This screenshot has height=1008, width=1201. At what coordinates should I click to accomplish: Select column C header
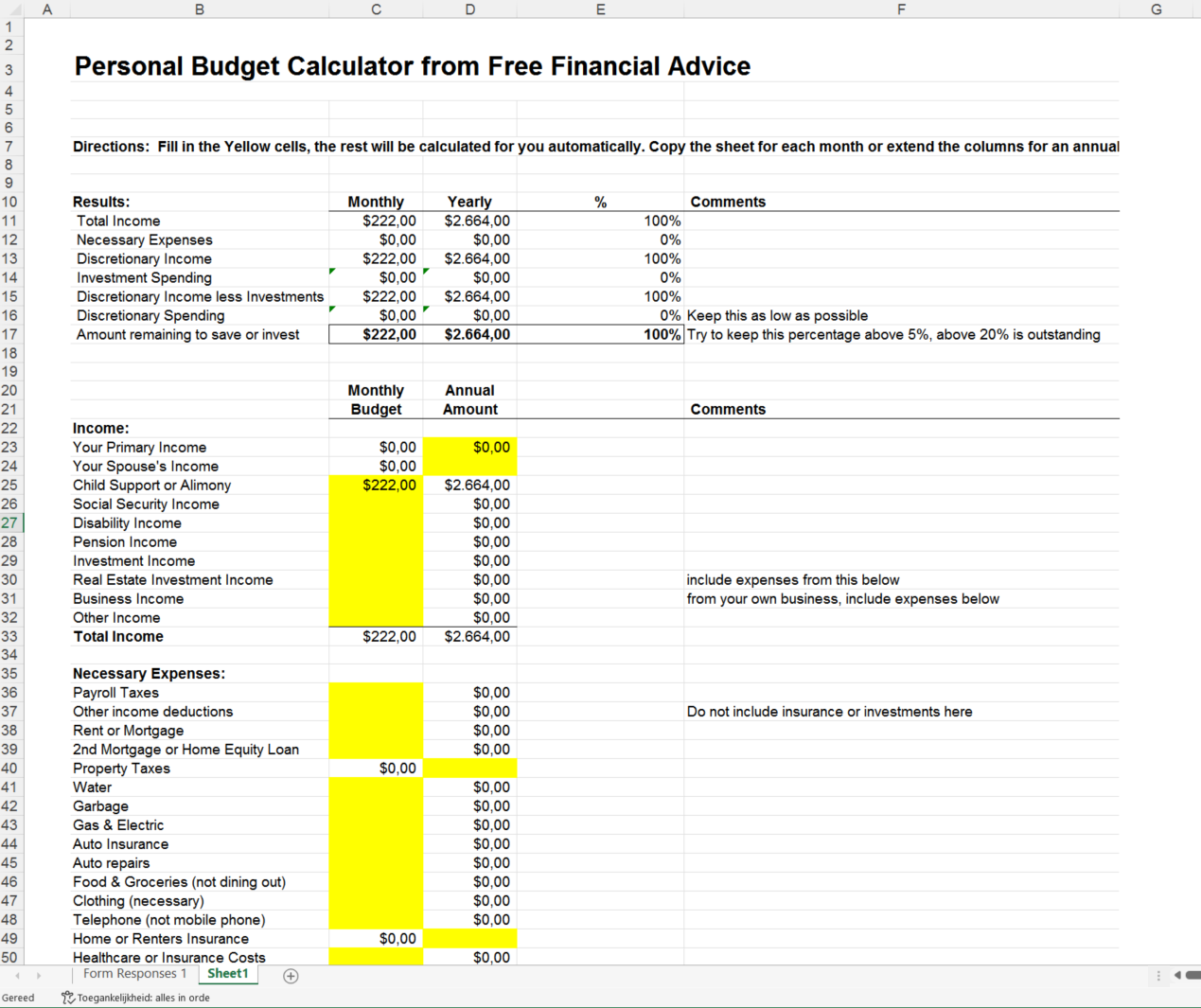[x=376, y=9]
